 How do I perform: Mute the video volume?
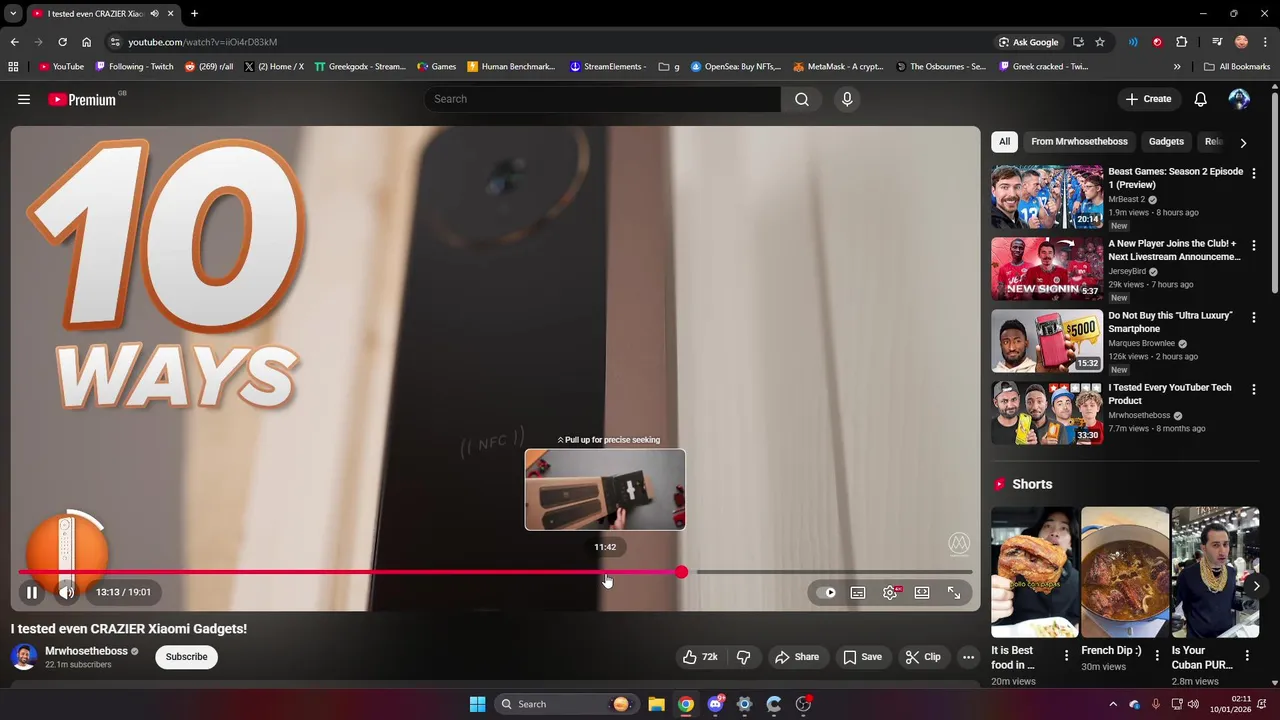(x=67, y=593)
